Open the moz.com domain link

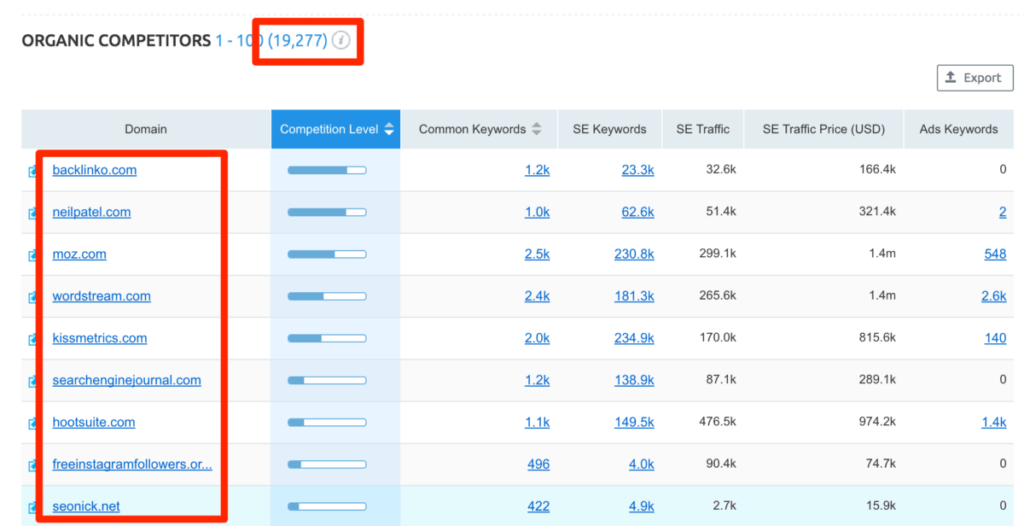79,254
